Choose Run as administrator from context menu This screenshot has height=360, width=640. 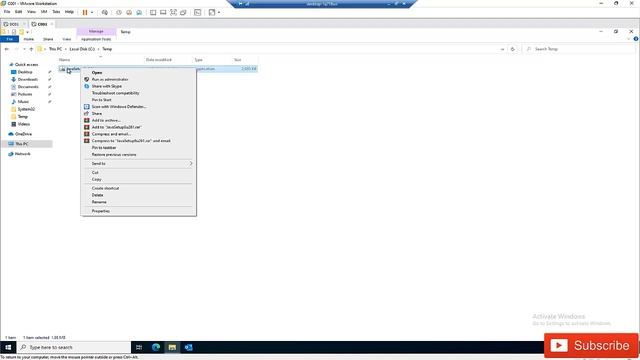[138, 79]
